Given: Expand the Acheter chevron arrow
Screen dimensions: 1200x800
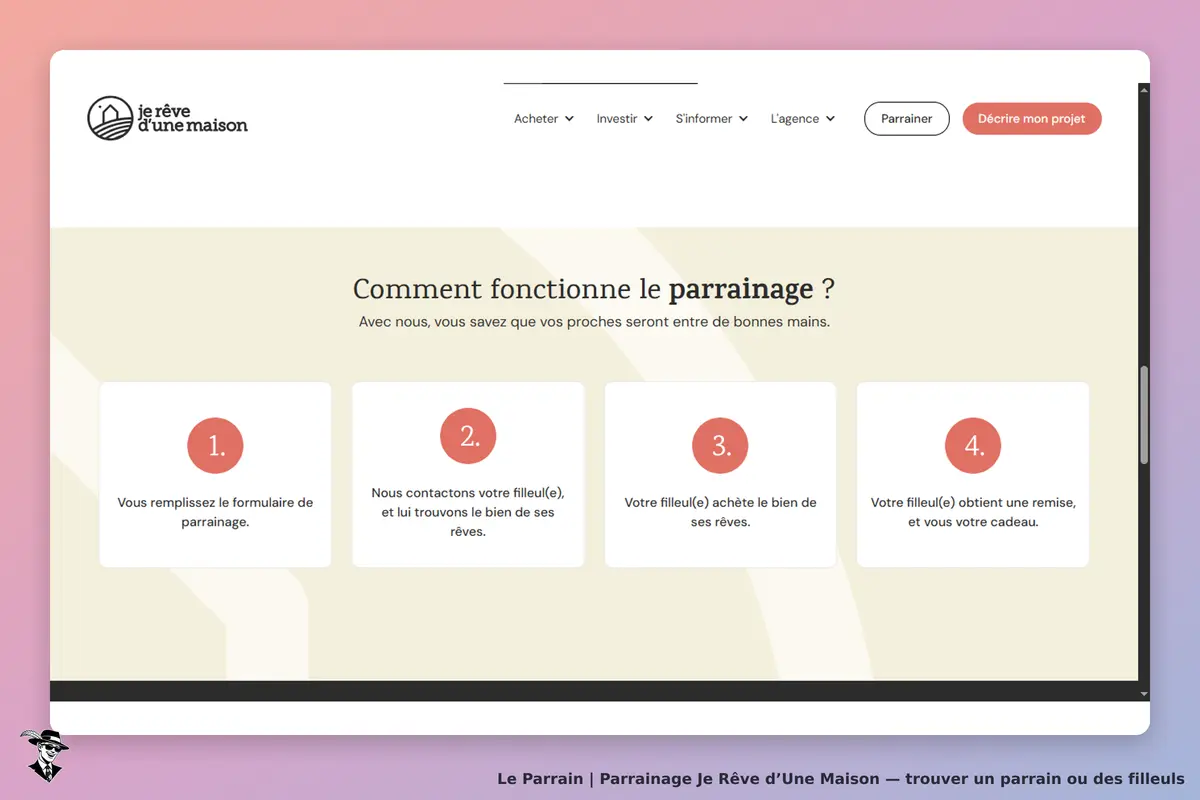Looking at the screenshot, I should pyautogui.click(x=569, y=118).
